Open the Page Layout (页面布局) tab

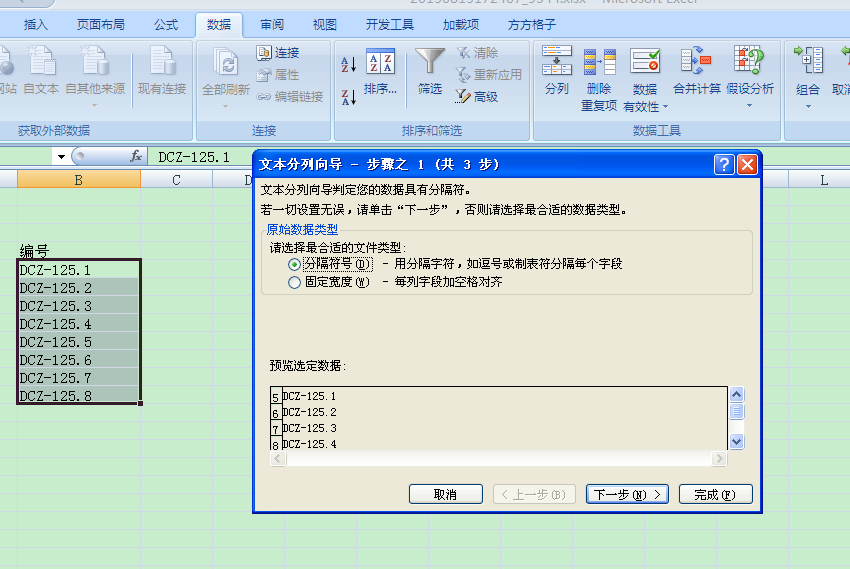(x=101, y=24)
